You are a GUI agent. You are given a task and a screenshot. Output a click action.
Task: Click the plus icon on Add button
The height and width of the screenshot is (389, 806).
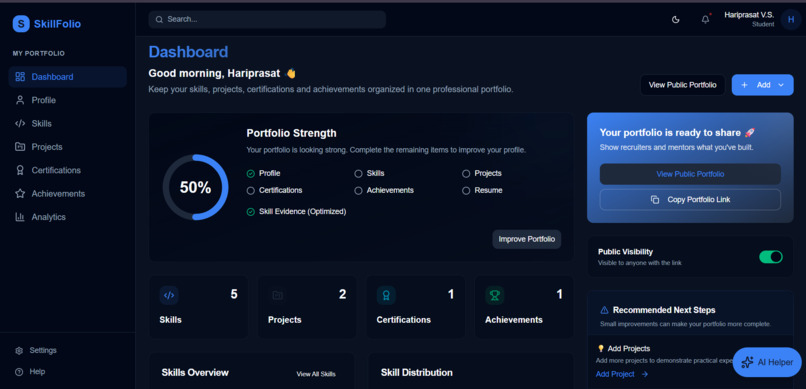[744, 85]
